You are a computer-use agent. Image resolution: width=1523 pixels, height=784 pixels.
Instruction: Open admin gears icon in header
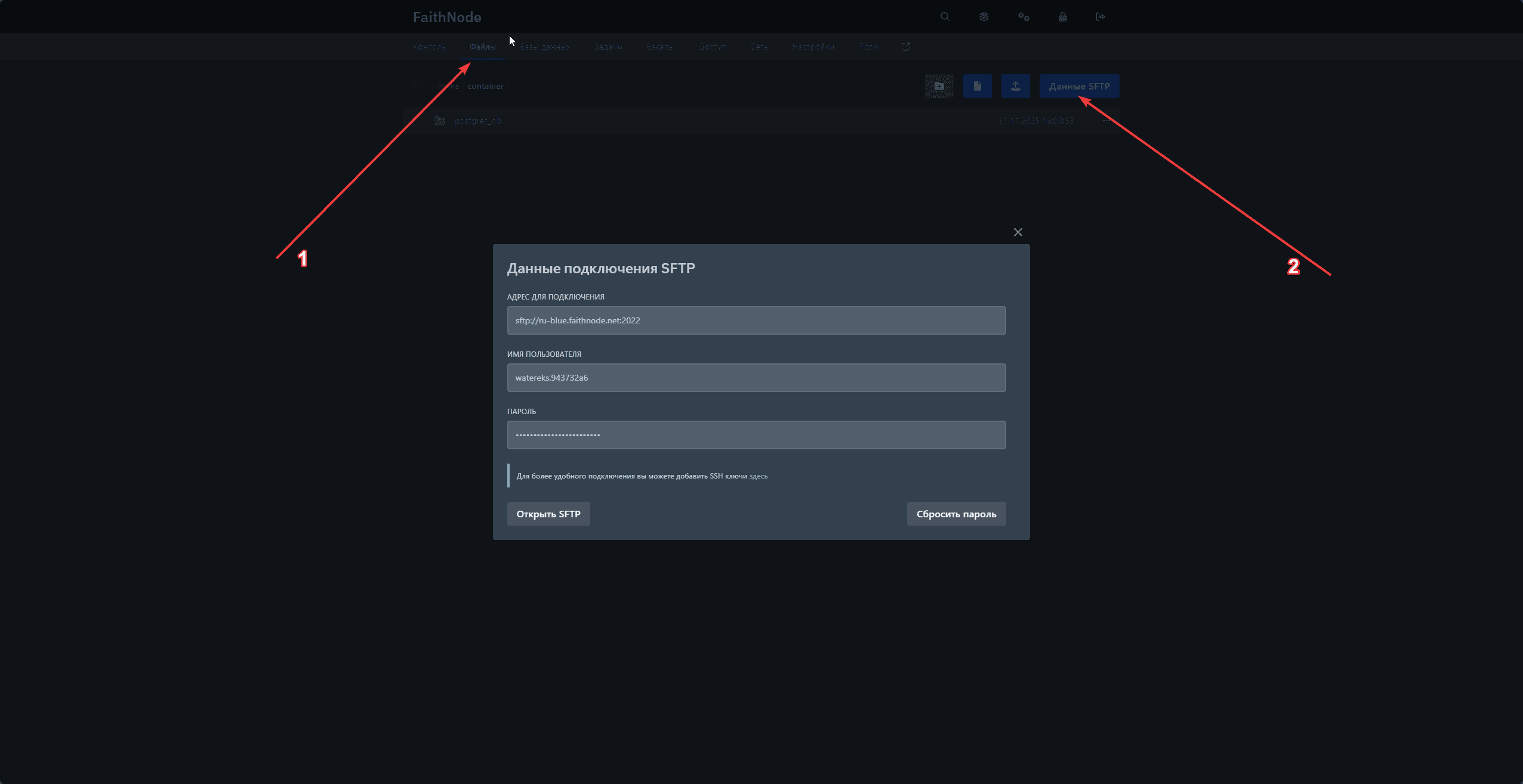tap(1023, 17)
